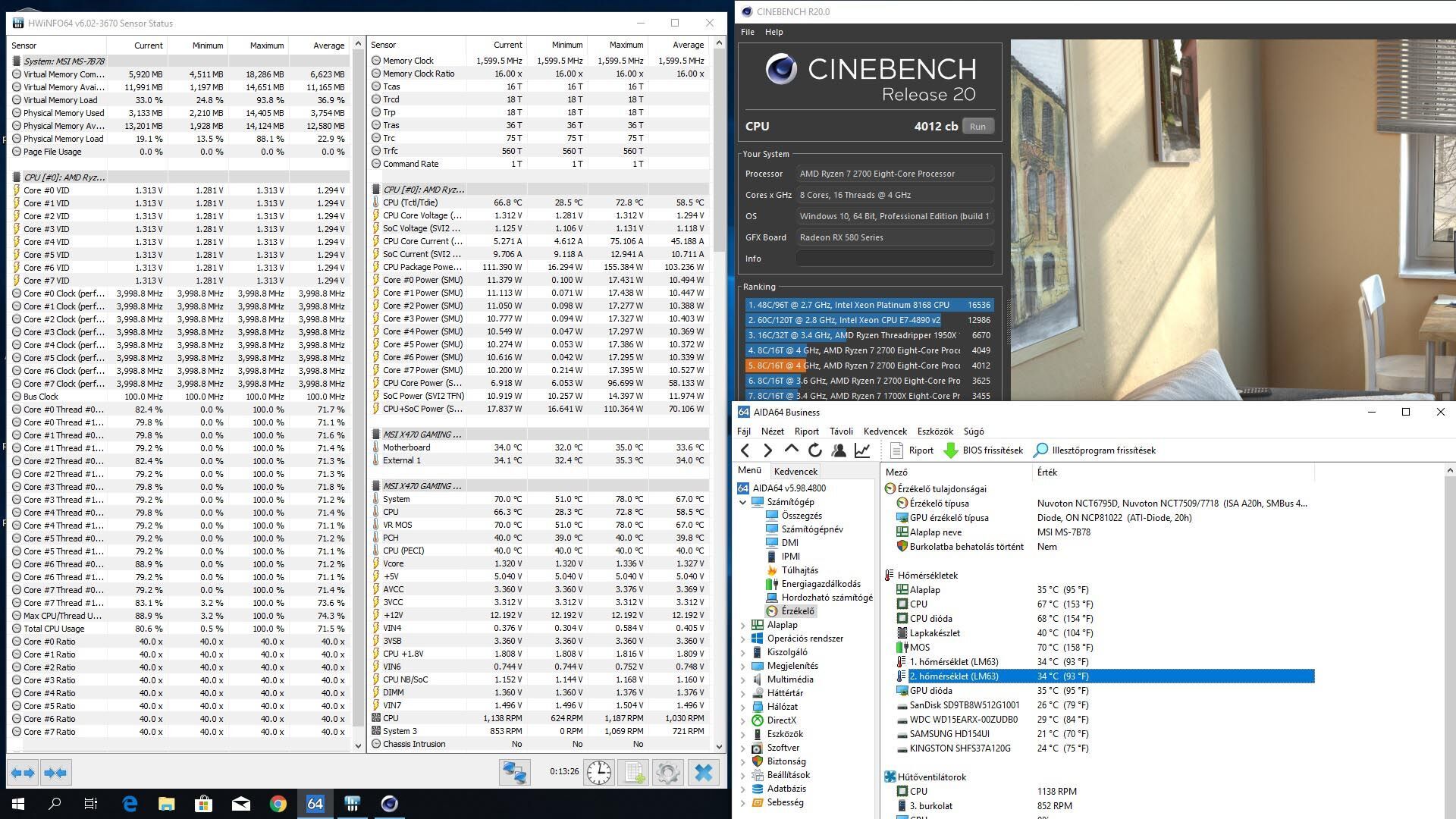The image size is (1456, 819).
Task: Launch Chrome from taskbar
Action: pos(278,804)
